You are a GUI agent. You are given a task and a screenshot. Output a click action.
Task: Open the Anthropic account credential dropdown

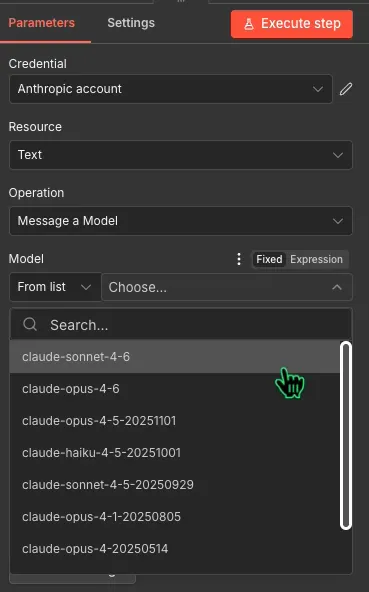(x=171, y=89)
